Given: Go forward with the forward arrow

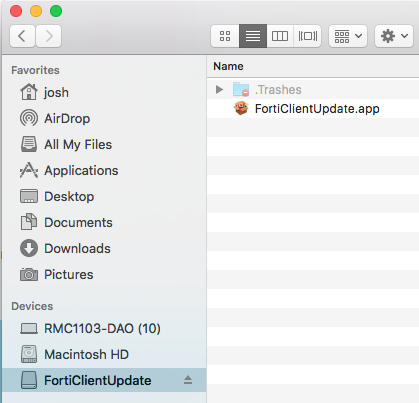Looking at the screenshot, I should [x=49, y=36].
